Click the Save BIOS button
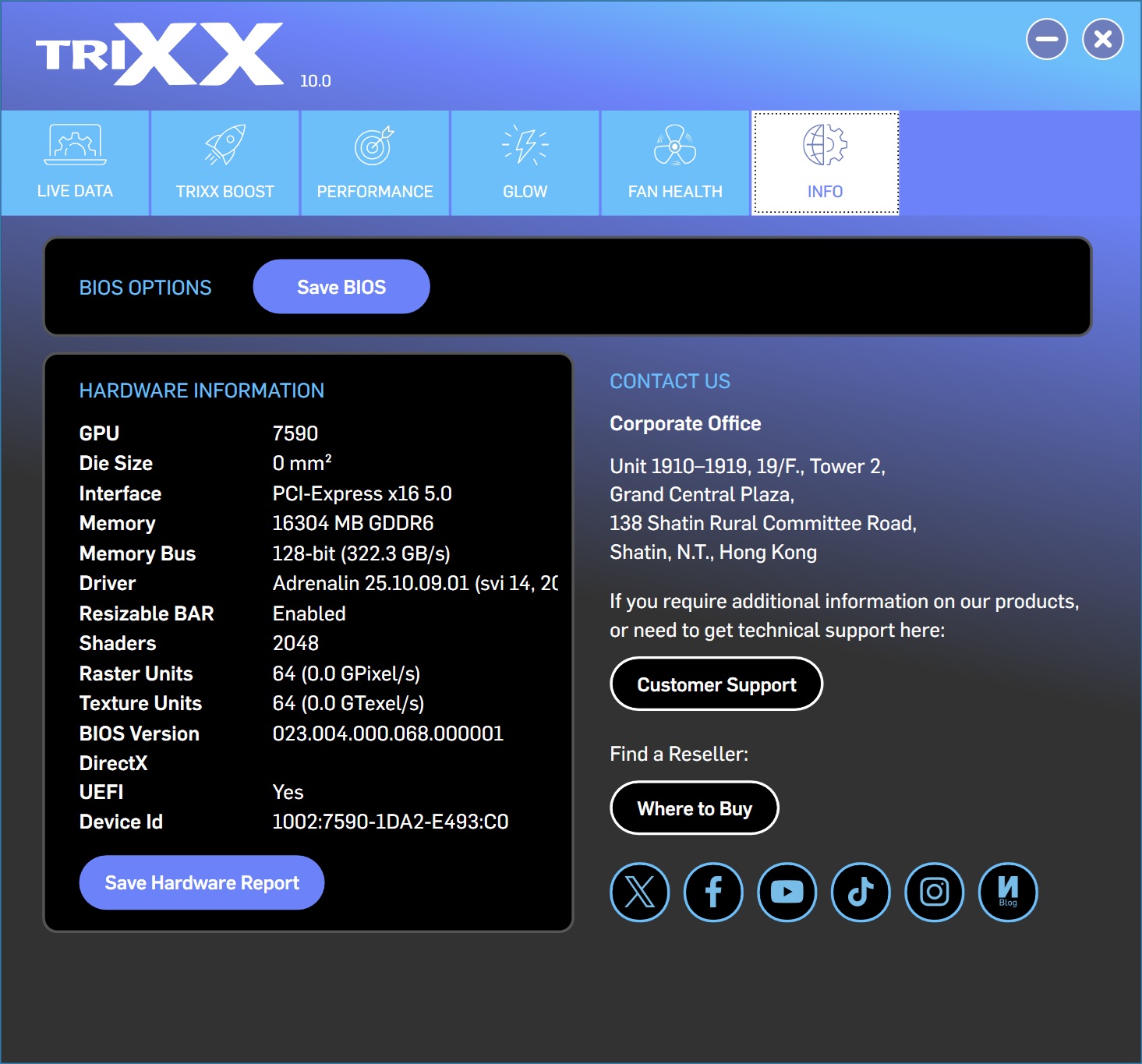This screenshot has height=1064, width=1142. tap(341, 287)
